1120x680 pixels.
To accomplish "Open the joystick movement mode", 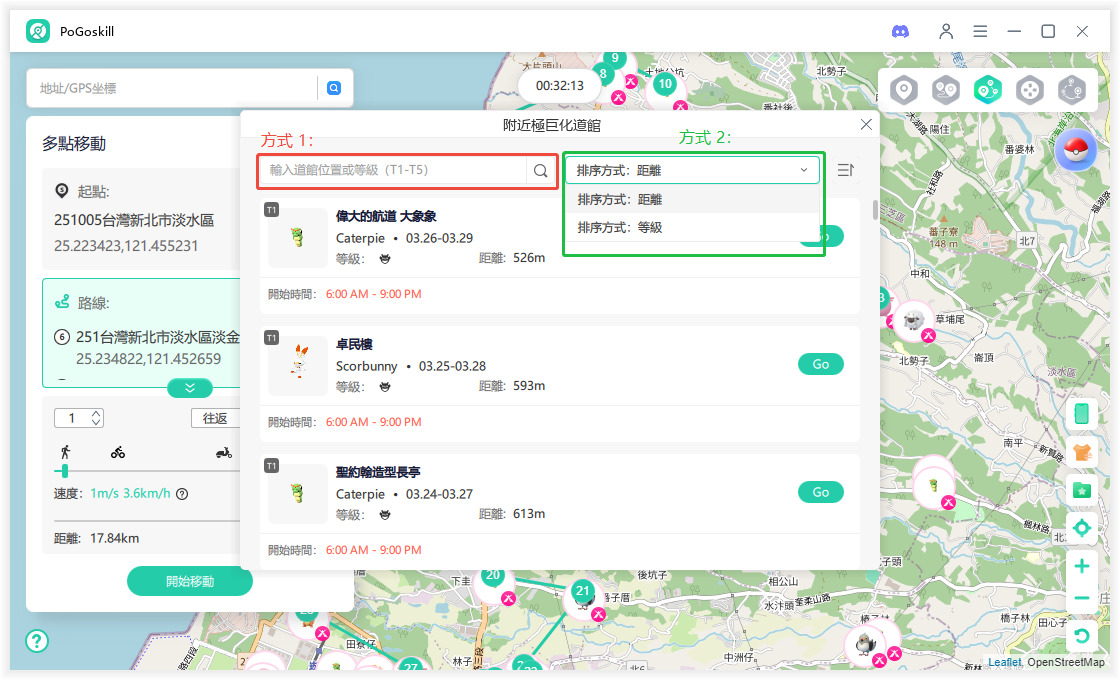I will pos(1030,89).
